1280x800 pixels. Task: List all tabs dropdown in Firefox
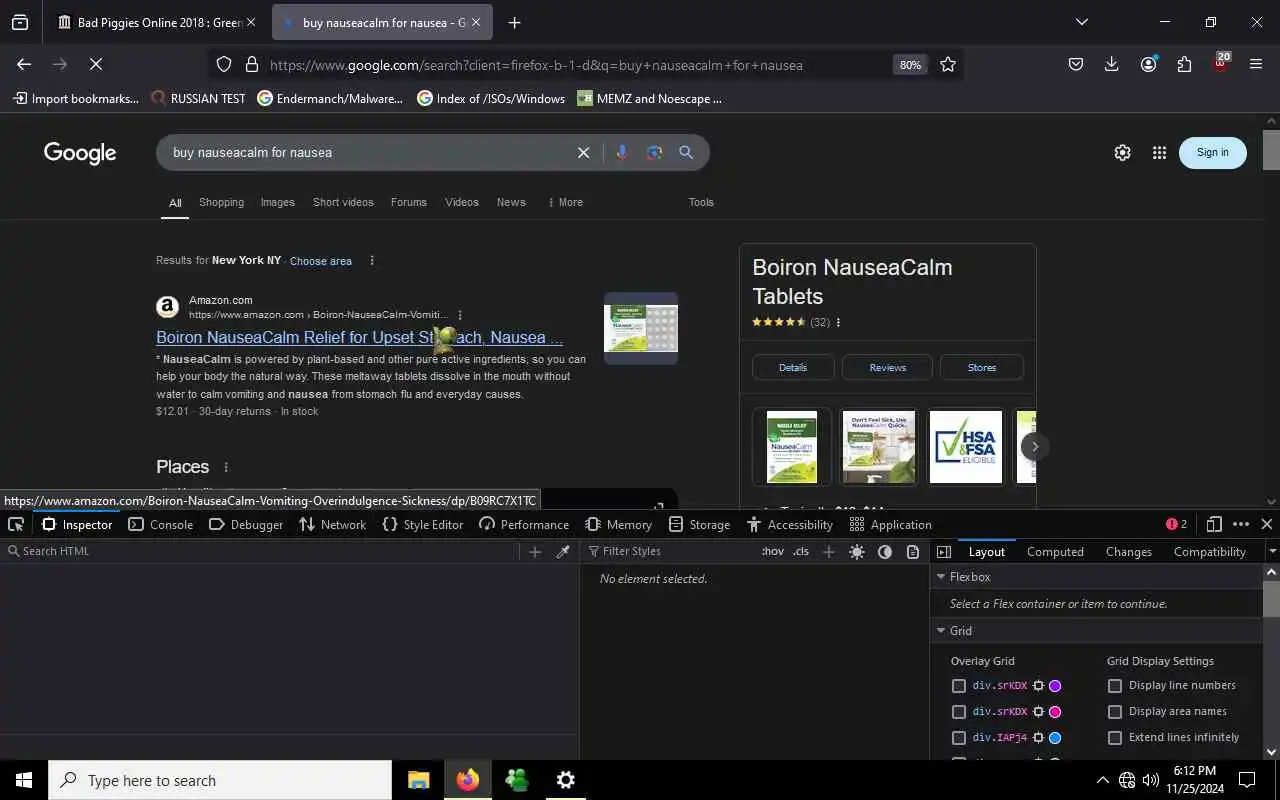click(1081, 22)
